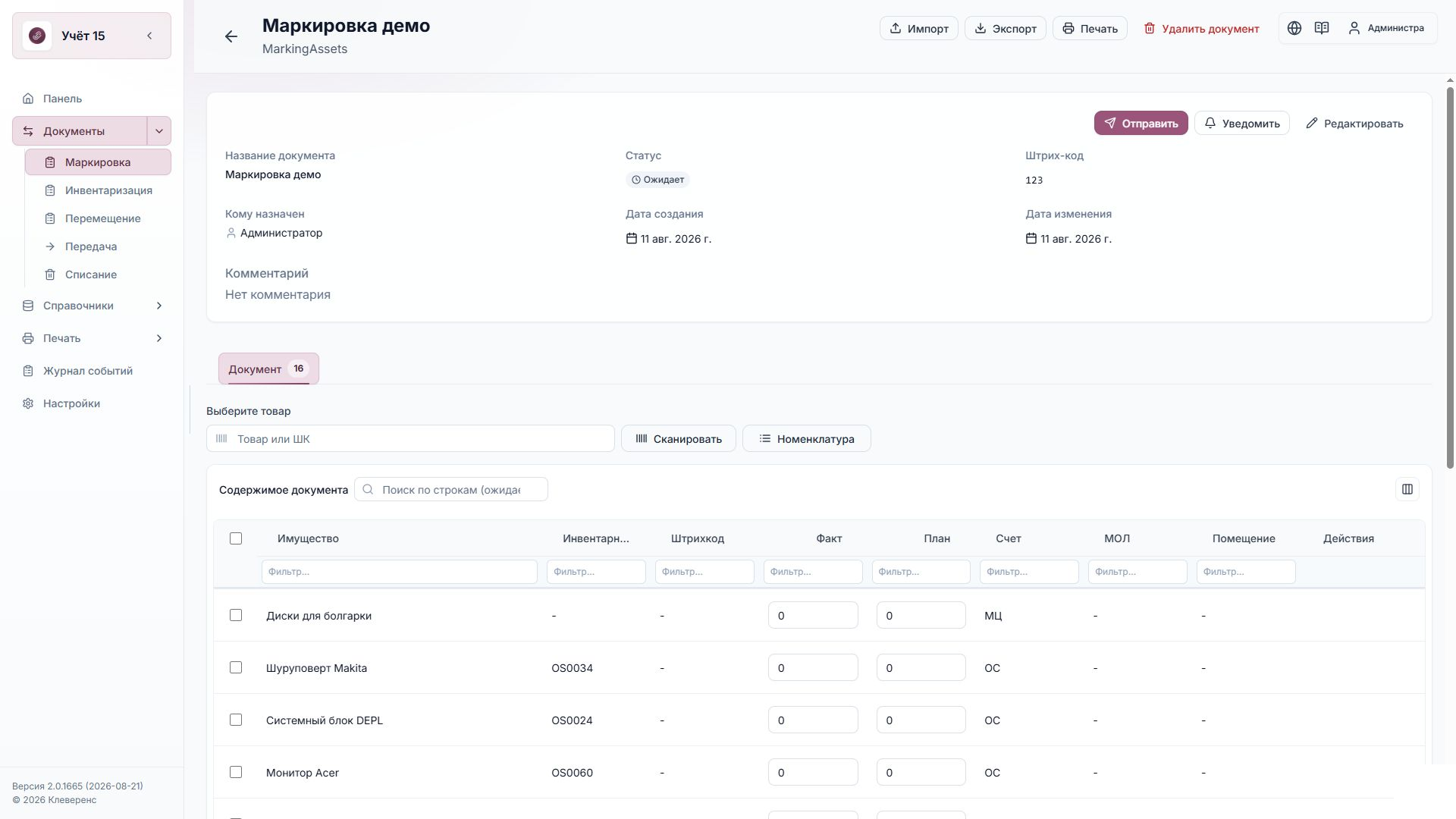
Task: Click the Учёт 15 app logo
Action: click(x=37, y=36)
